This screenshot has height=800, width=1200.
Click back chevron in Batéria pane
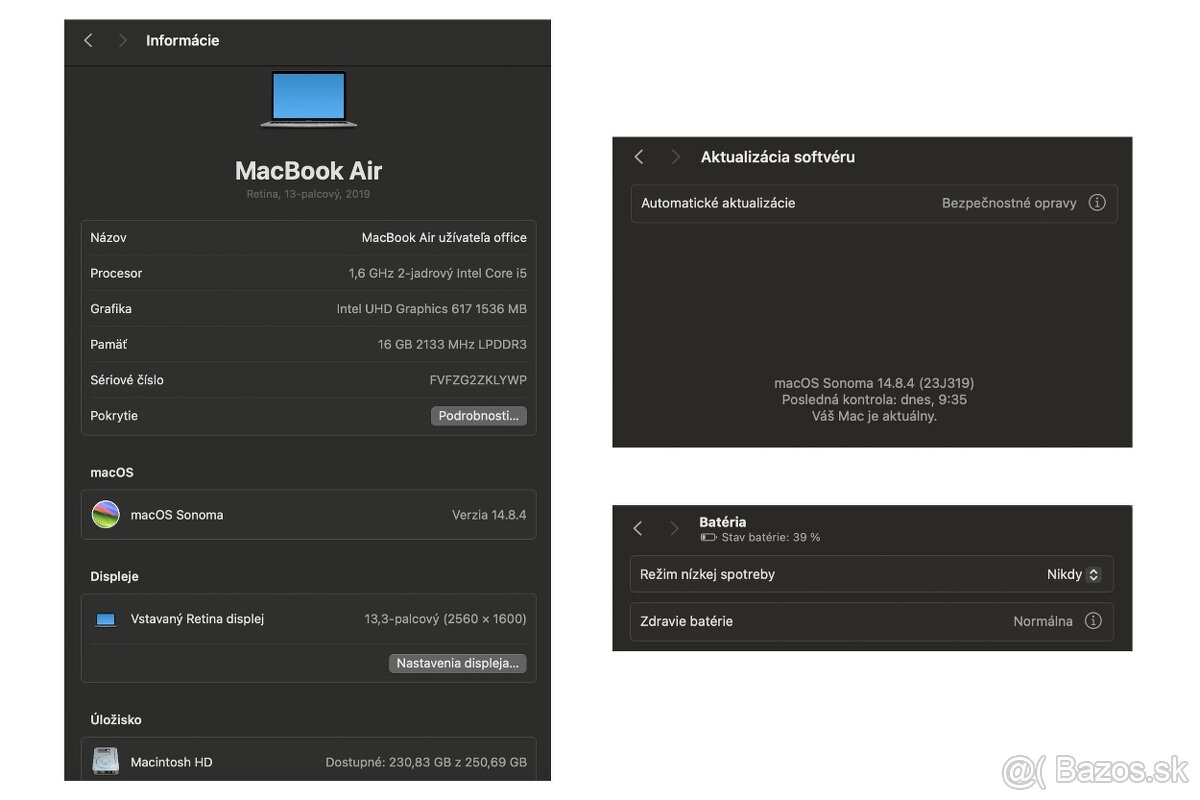(638, 528)
